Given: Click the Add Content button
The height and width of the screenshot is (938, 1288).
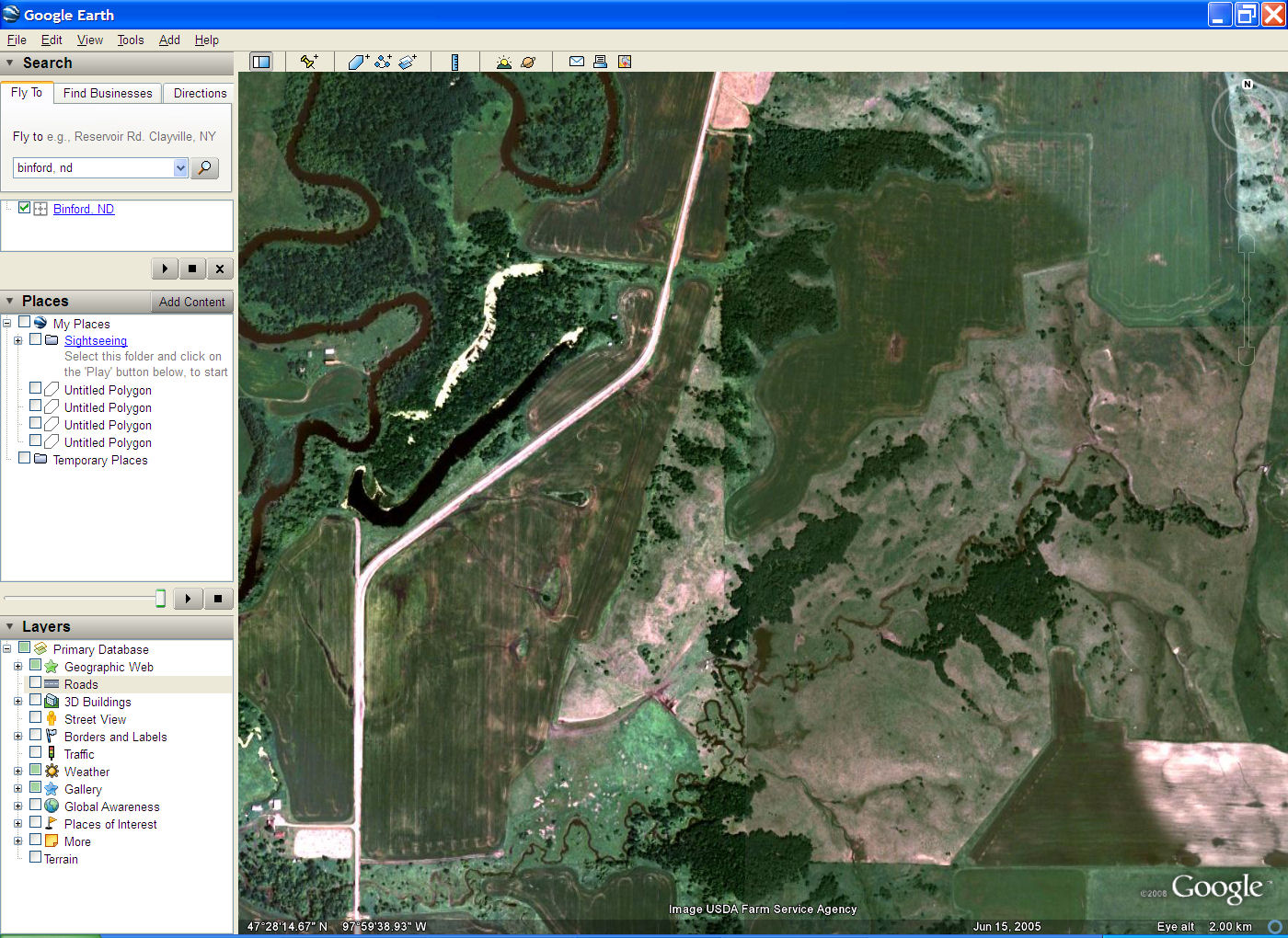Looking at the screenshot, I should (x=191, y=302).
